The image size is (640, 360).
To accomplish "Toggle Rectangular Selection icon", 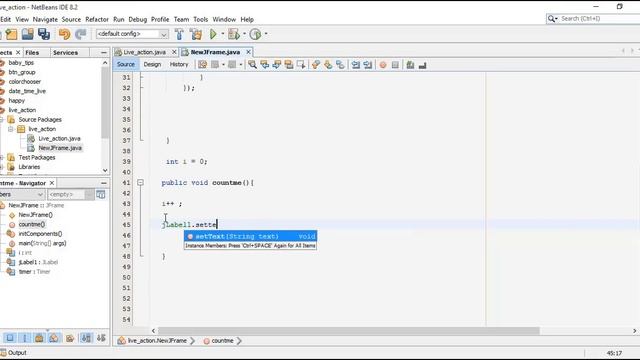I will click(x=301, y=64).
